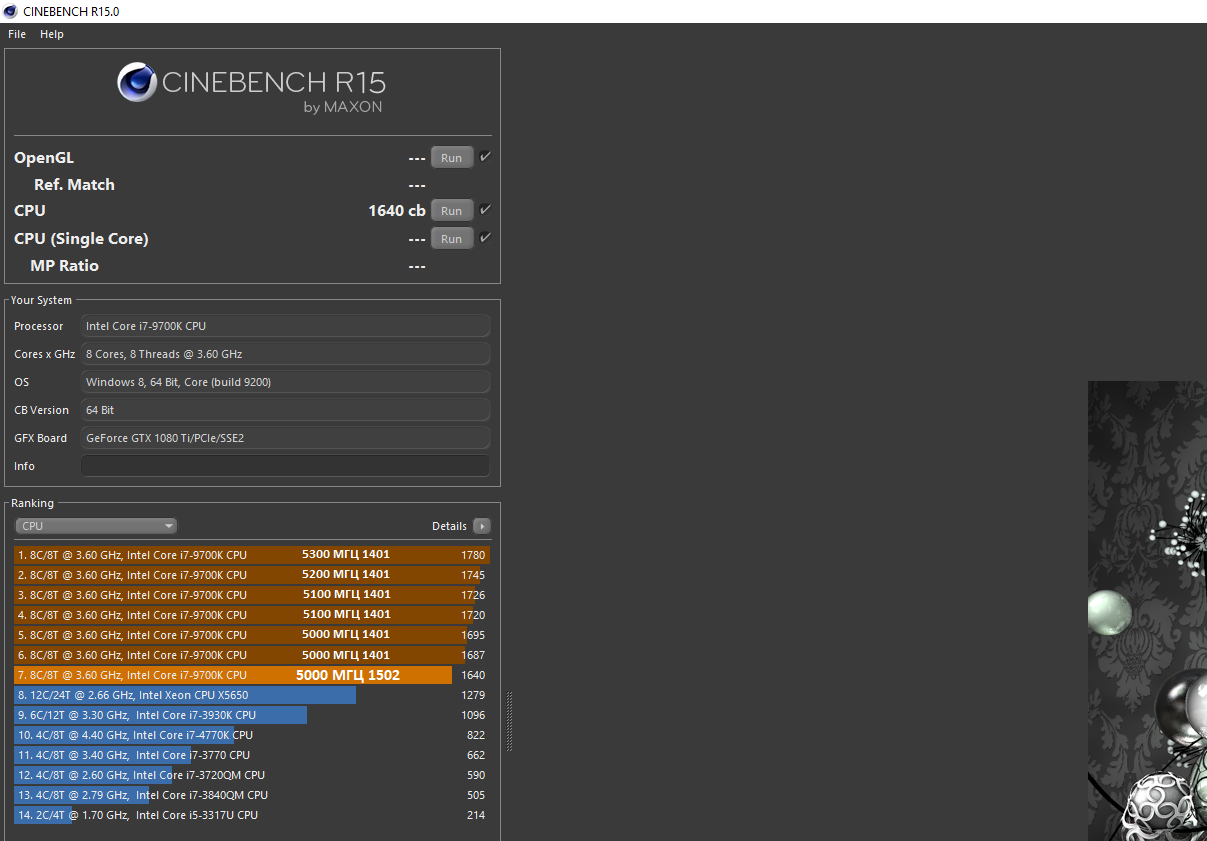Image resolution: width=1207 pixels, height=841 pixels.
Task: Select ranking entry 1 scoring 1780
Action: pyautogui.click(x=252, y=555)
